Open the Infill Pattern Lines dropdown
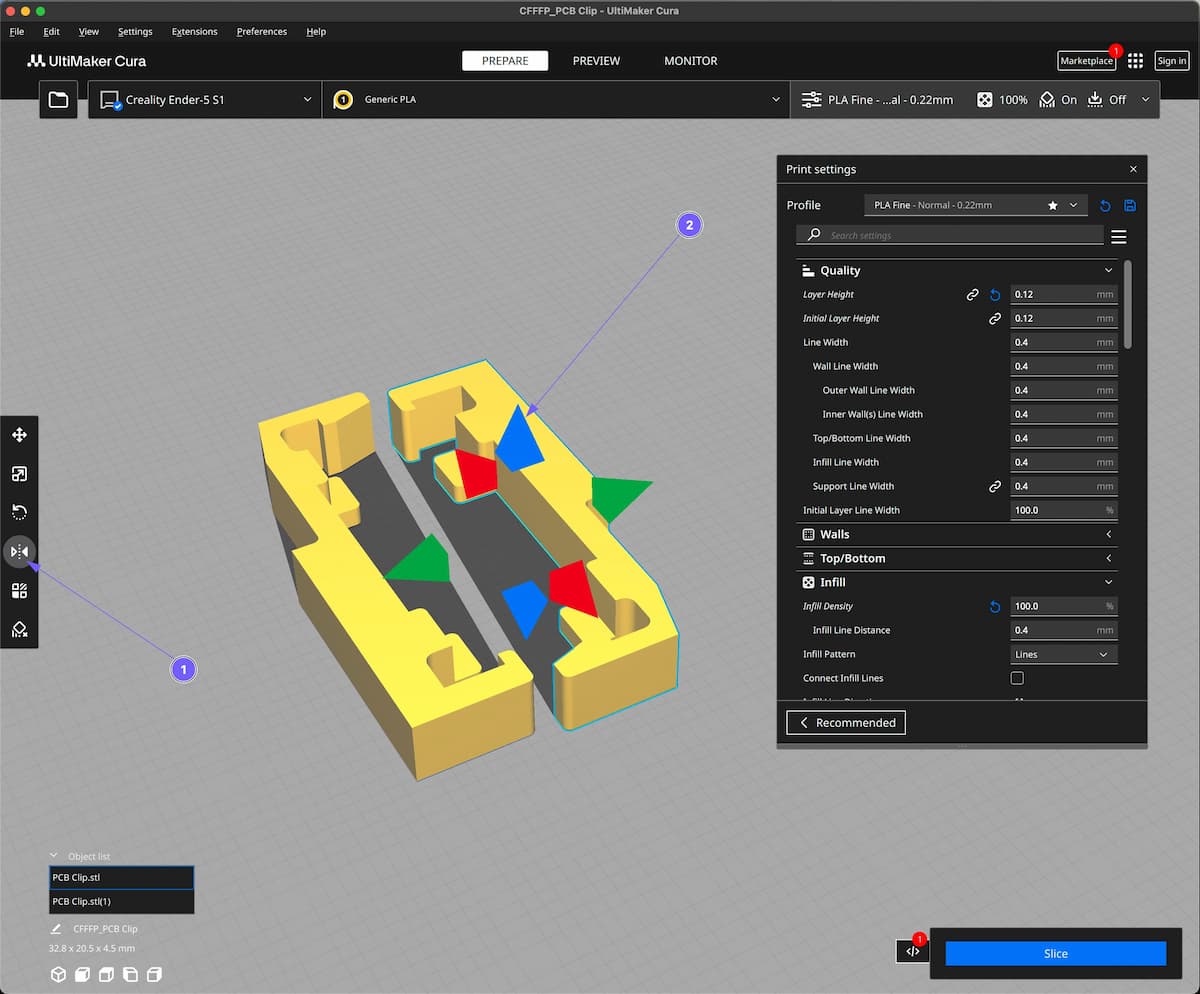 tap(1064, 655)
